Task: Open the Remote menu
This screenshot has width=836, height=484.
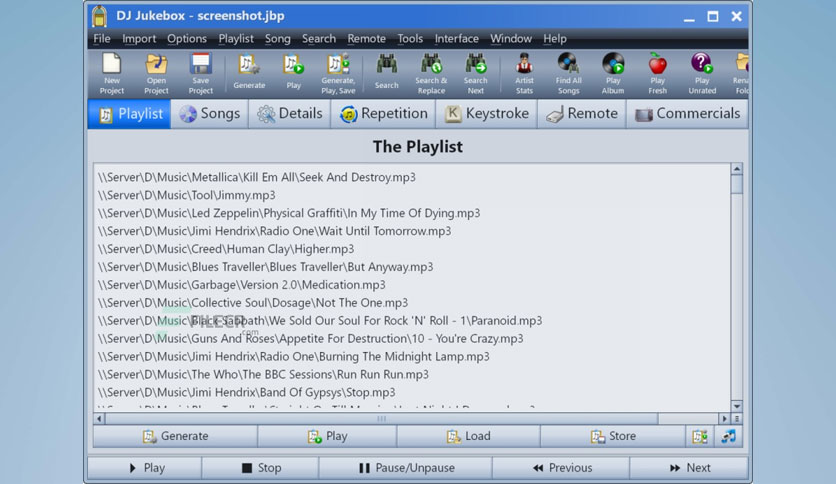Action: 366,39
